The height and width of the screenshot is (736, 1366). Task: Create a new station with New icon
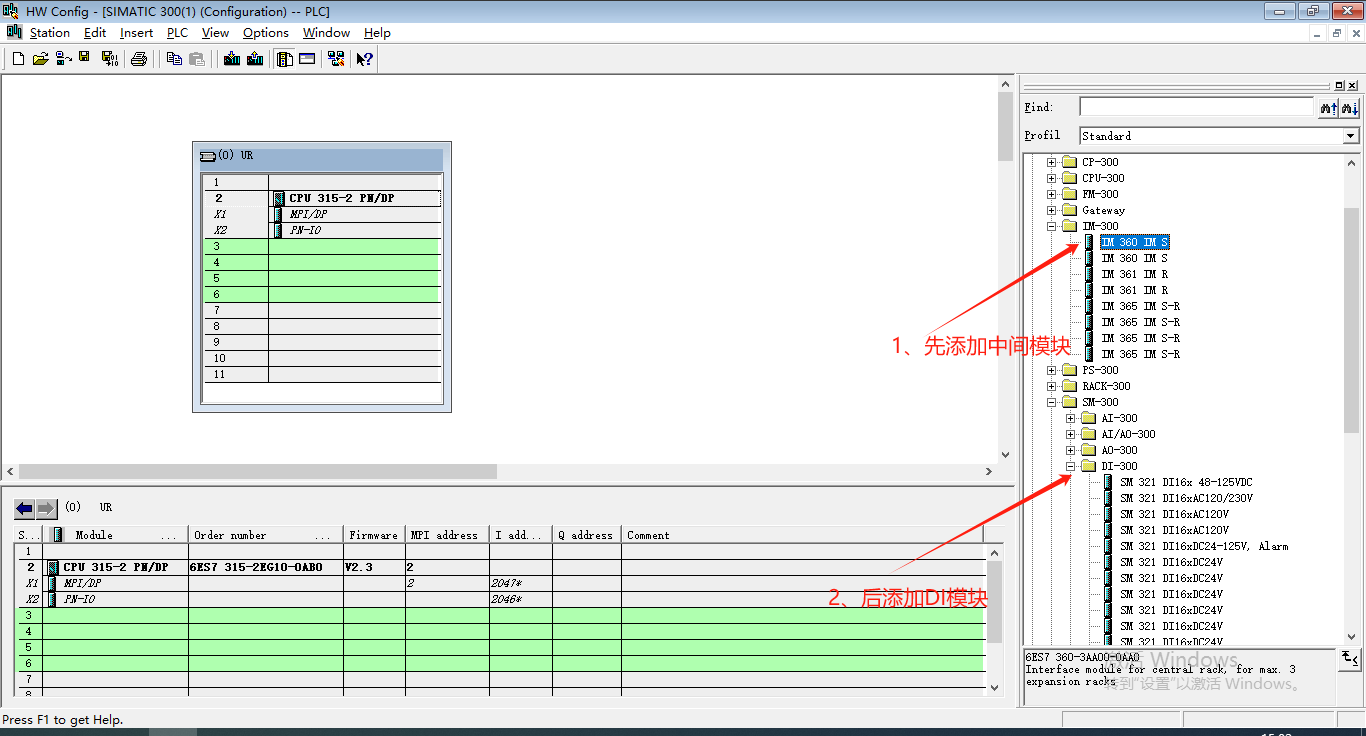coord(18,59)
